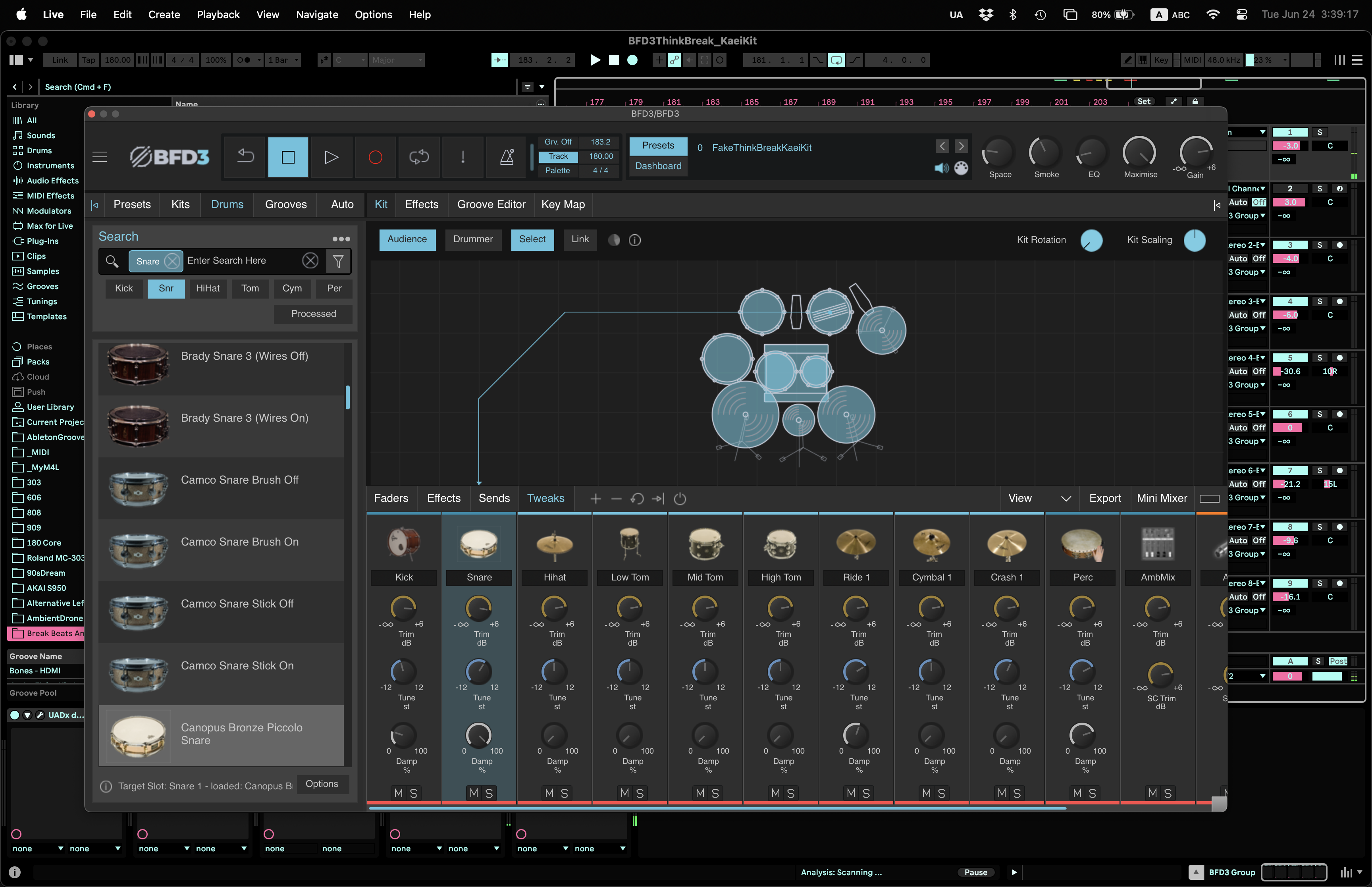
Task: Select the Kick drum slot thumbnail
Action: tap(404, 543)
